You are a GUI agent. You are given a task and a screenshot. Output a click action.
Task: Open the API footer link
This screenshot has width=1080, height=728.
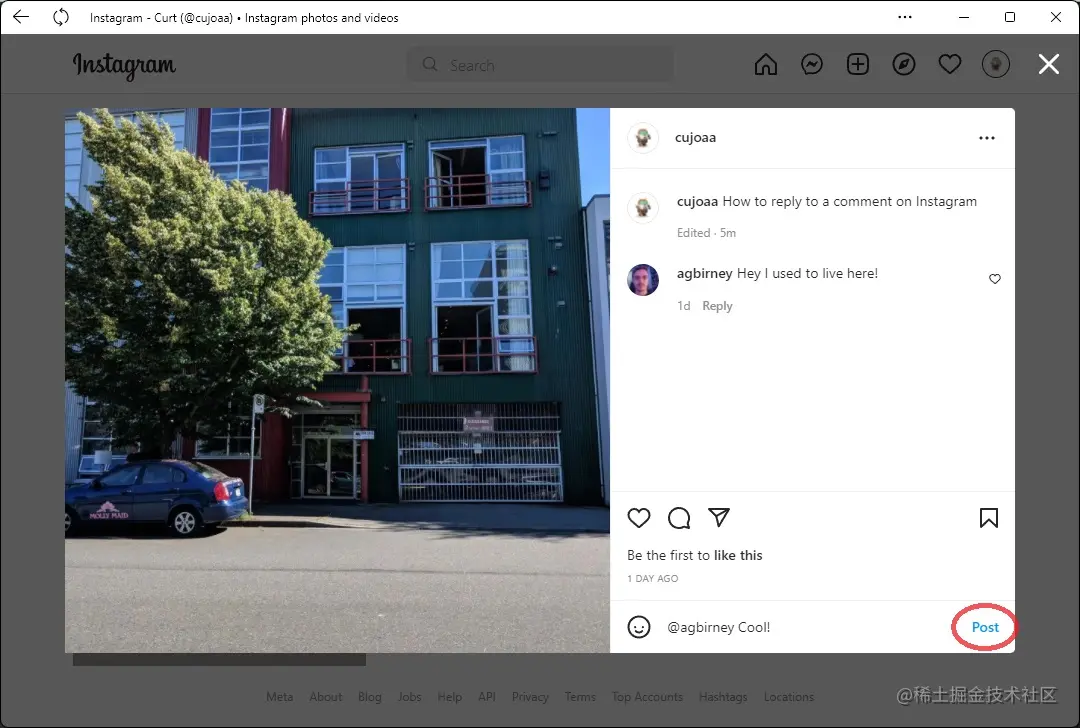click(487, 697)
